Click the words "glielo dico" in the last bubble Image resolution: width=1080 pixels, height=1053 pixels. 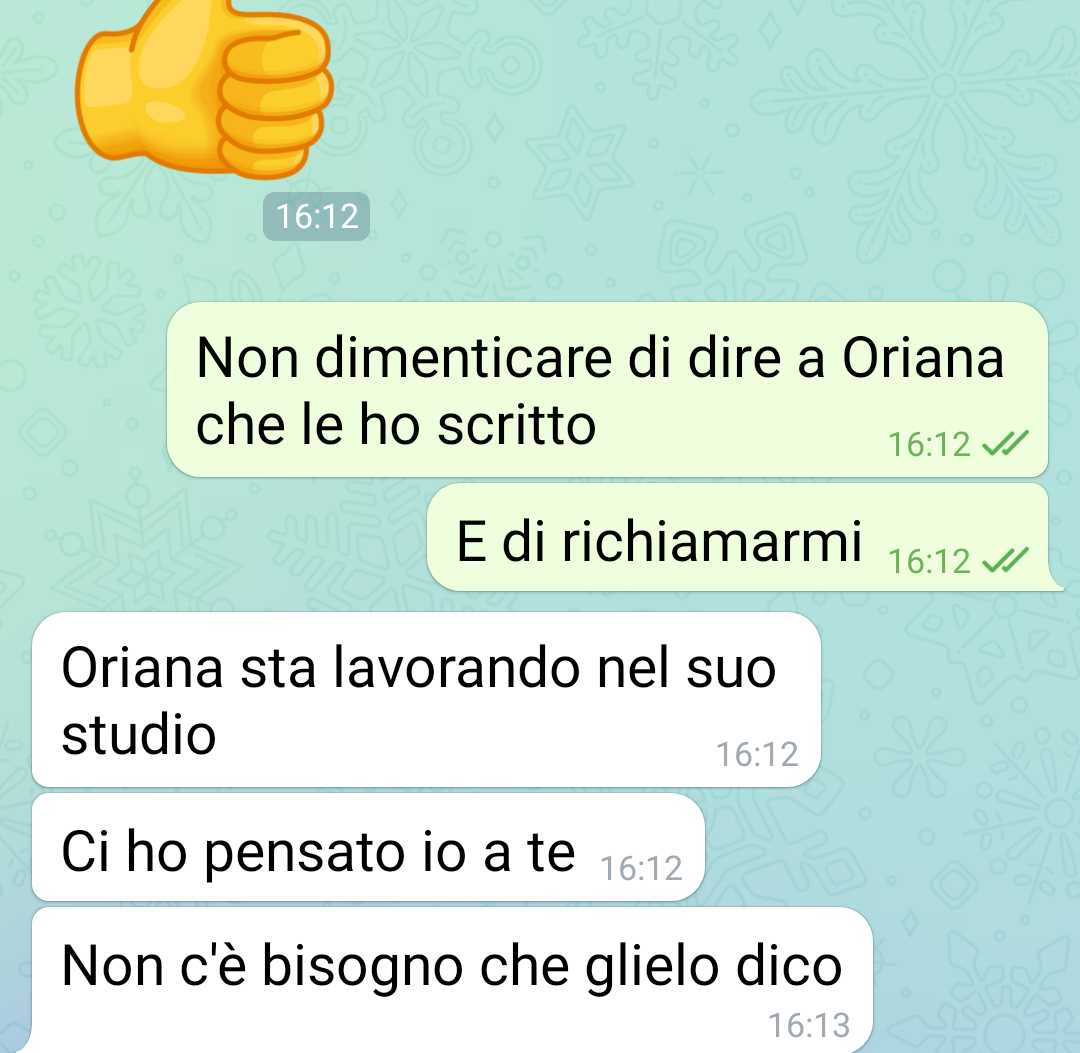(x=714, y=968)
